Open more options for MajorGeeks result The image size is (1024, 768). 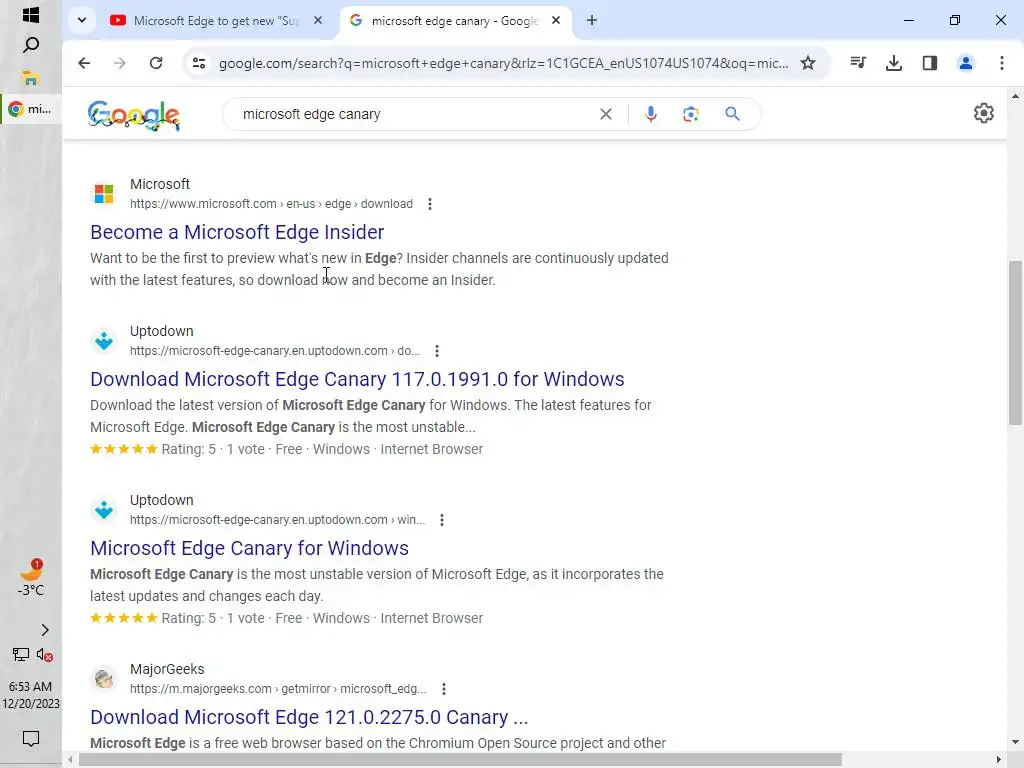click(x=444, y=689)
